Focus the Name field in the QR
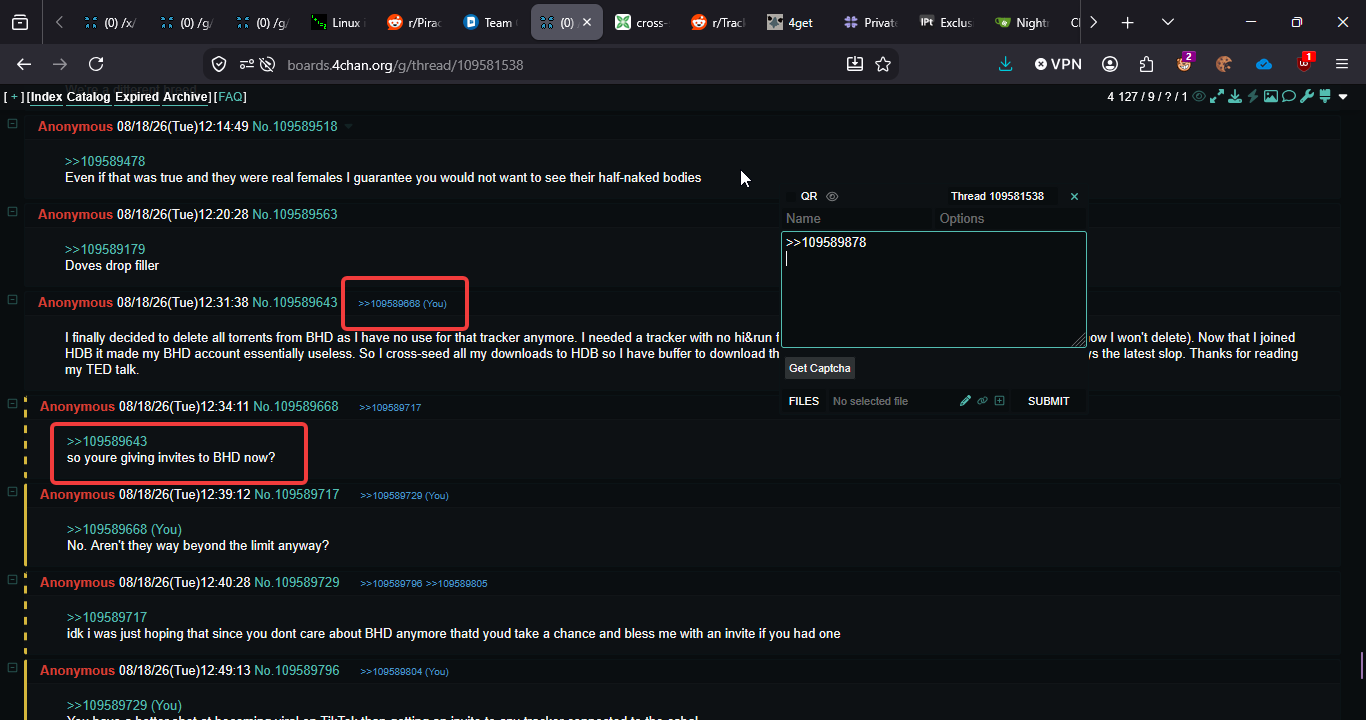 tap(857, 218)
